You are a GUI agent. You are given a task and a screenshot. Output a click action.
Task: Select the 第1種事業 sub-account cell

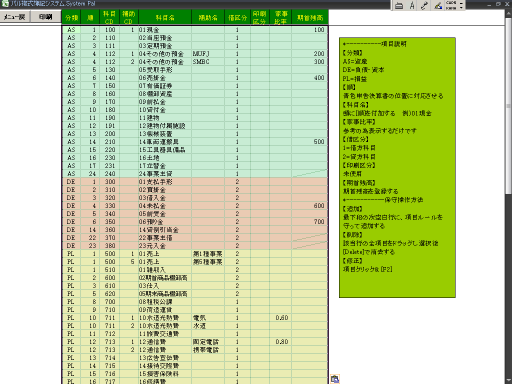[208, 254]
